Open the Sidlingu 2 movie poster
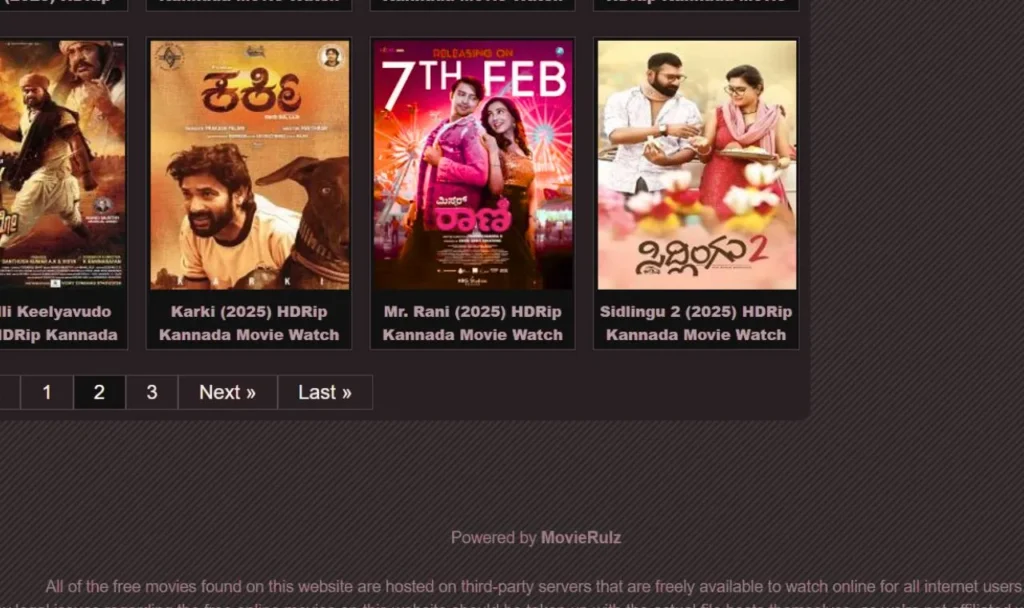1024x608 pixels. point(697,165)
